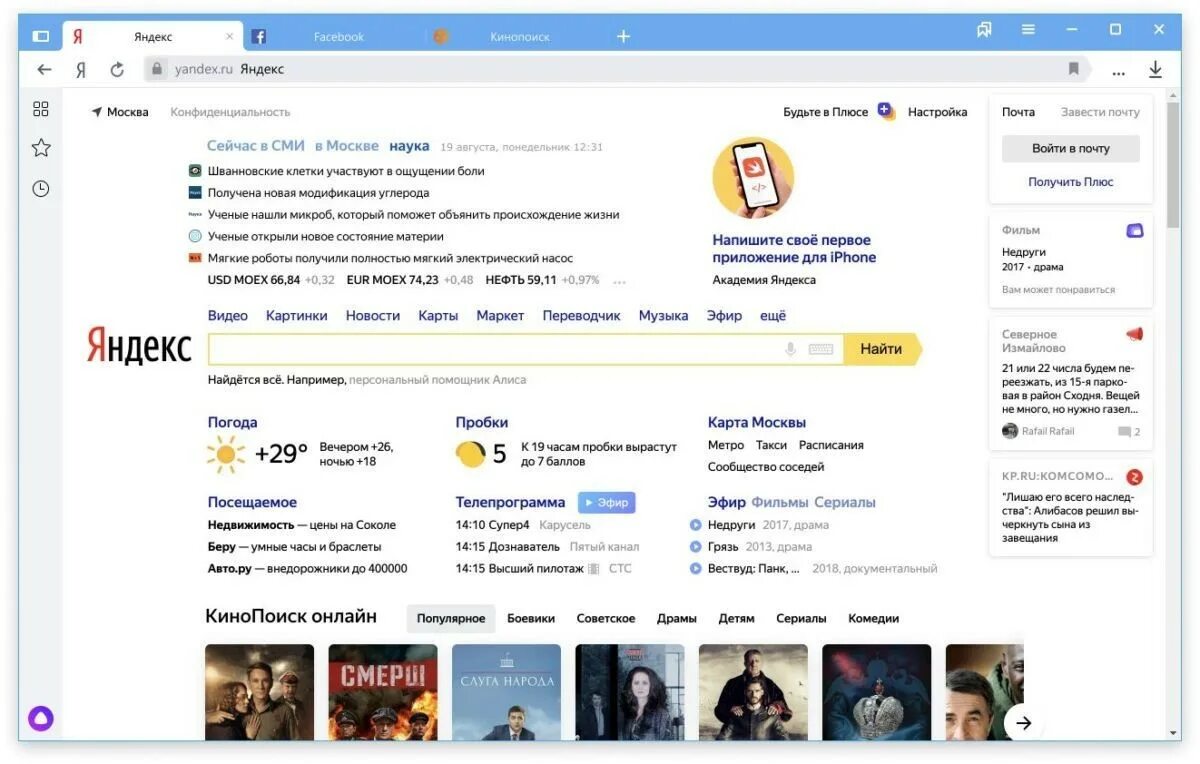This screenshot has width=1200, height=764.
Task: Open the on-screen keyboard icon
Action: point(821,349)
